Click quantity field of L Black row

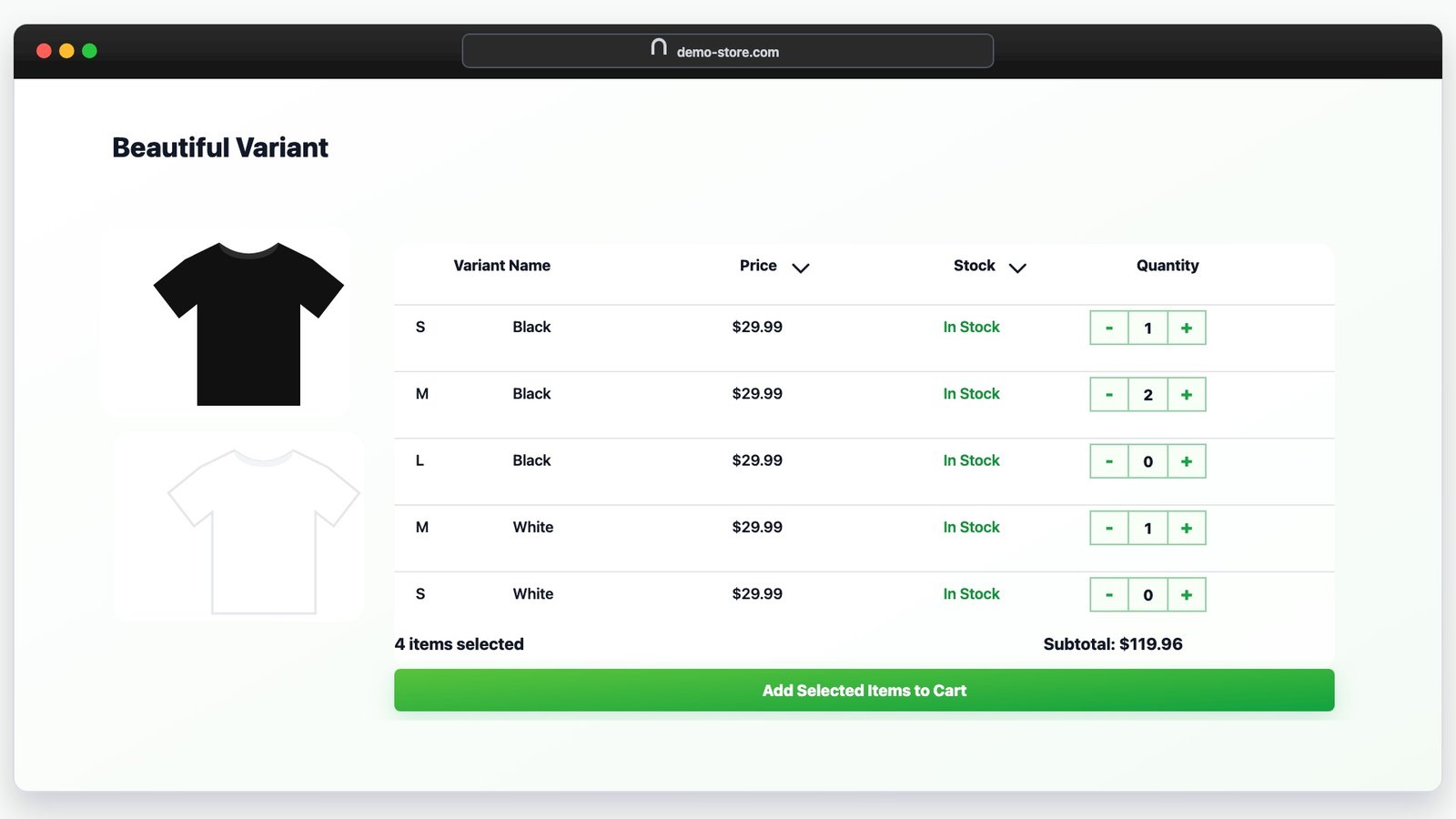tap(1148, 461)
